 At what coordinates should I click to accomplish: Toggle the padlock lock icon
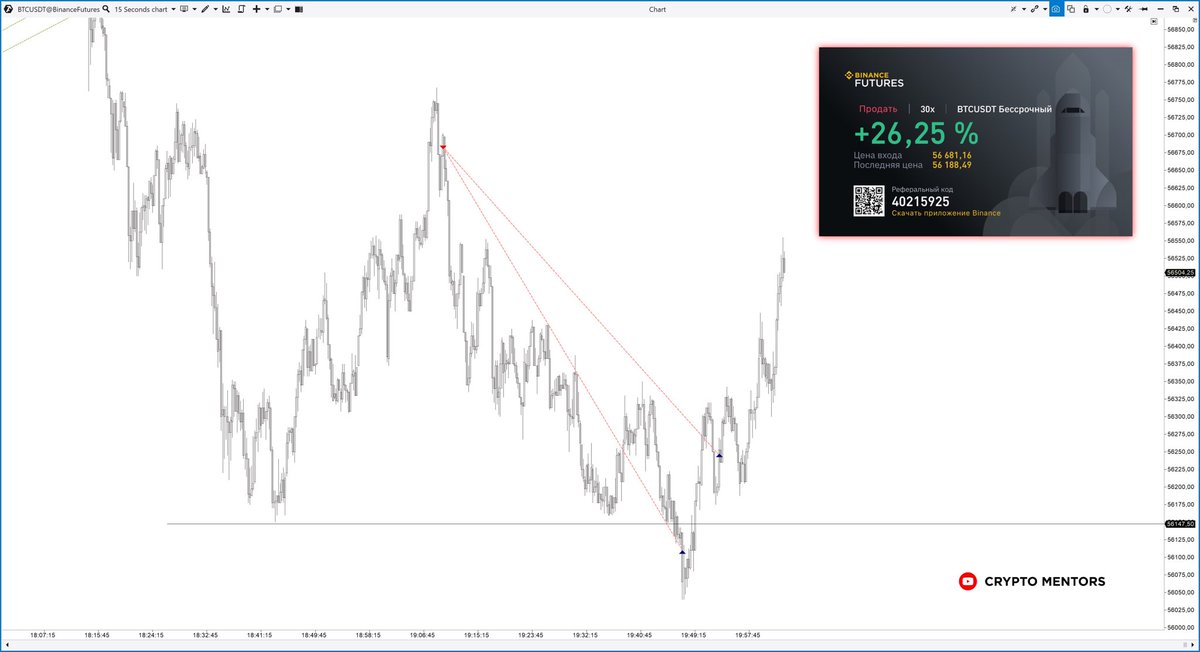coord(1086,9)
